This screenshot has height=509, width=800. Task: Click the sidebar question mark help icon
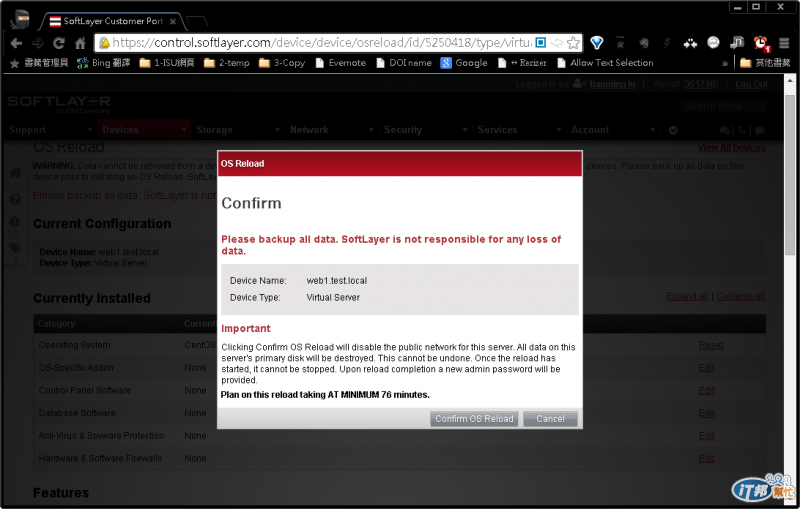click(15, 199)
